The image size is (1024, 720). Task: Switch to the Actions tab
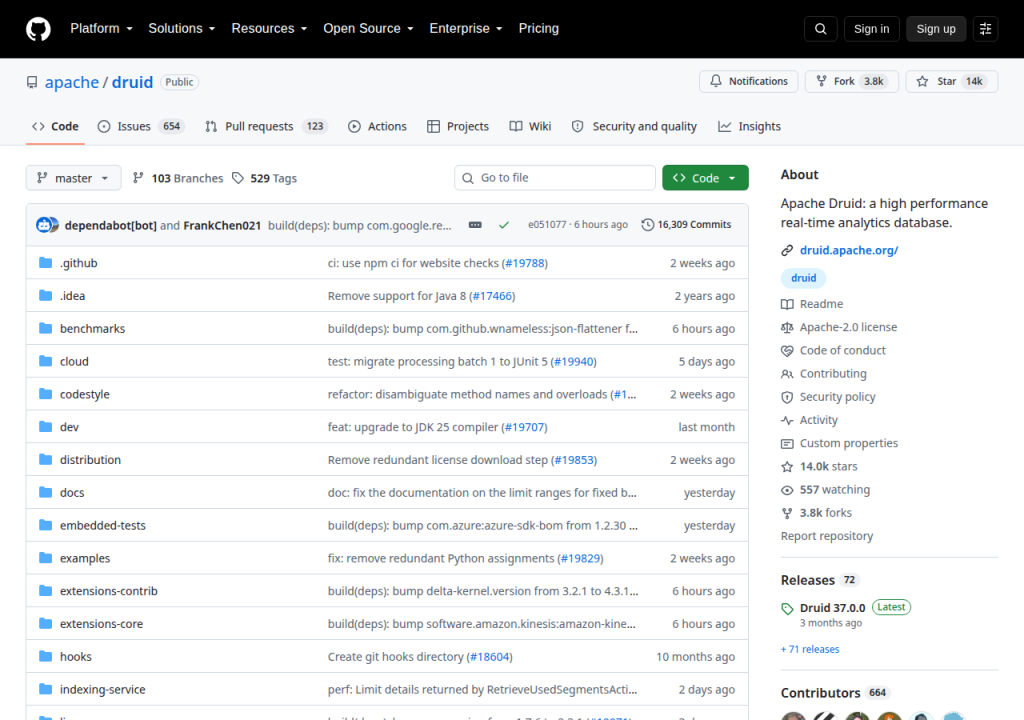pos(377,126)
